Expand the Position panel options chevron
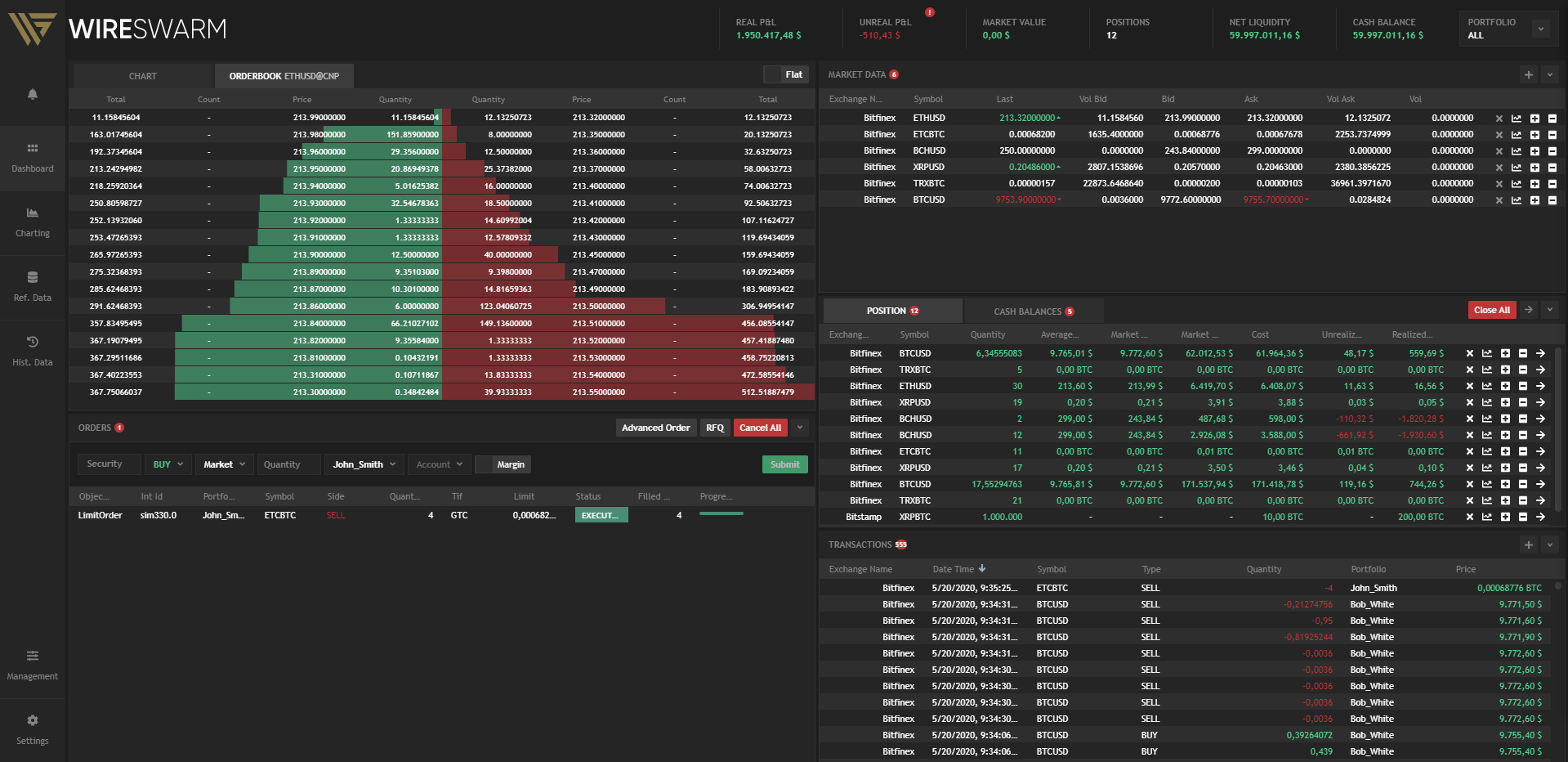 coord(1550,310)
